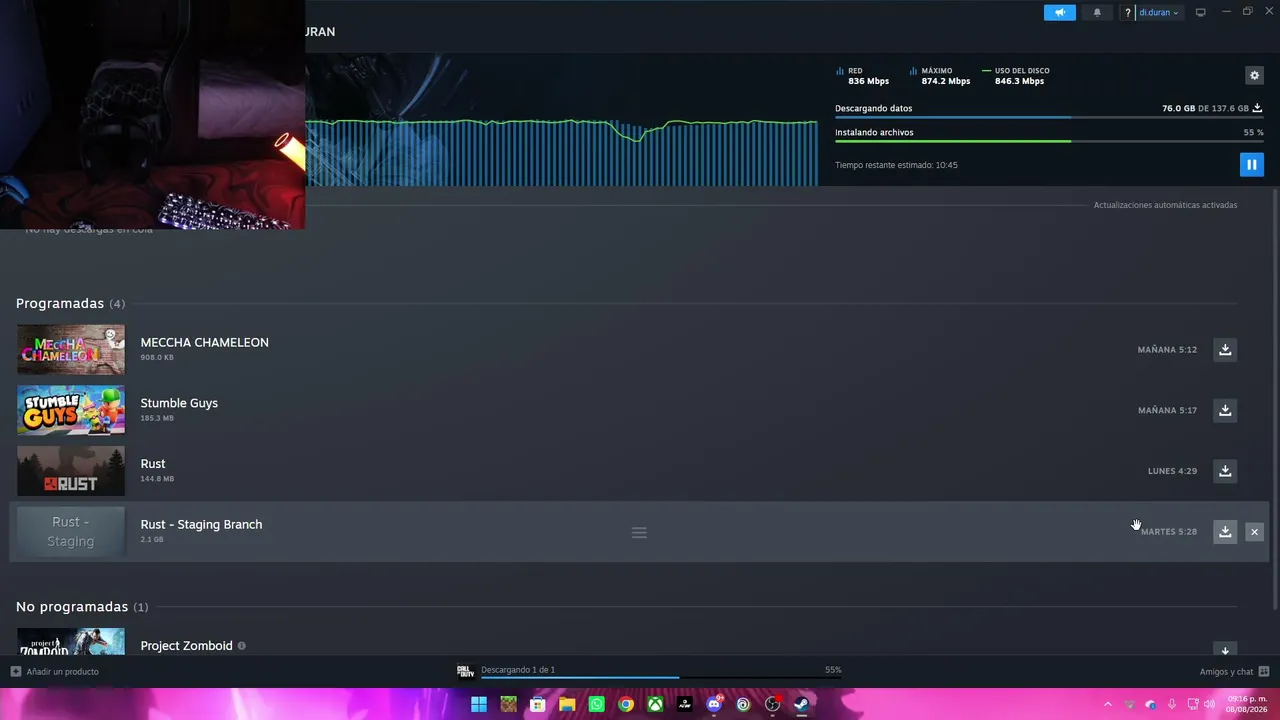The height and width of the screenshot is (720, 1280).
Task: Click the Programadas (4) heading
Action: (x=70, y=303)
